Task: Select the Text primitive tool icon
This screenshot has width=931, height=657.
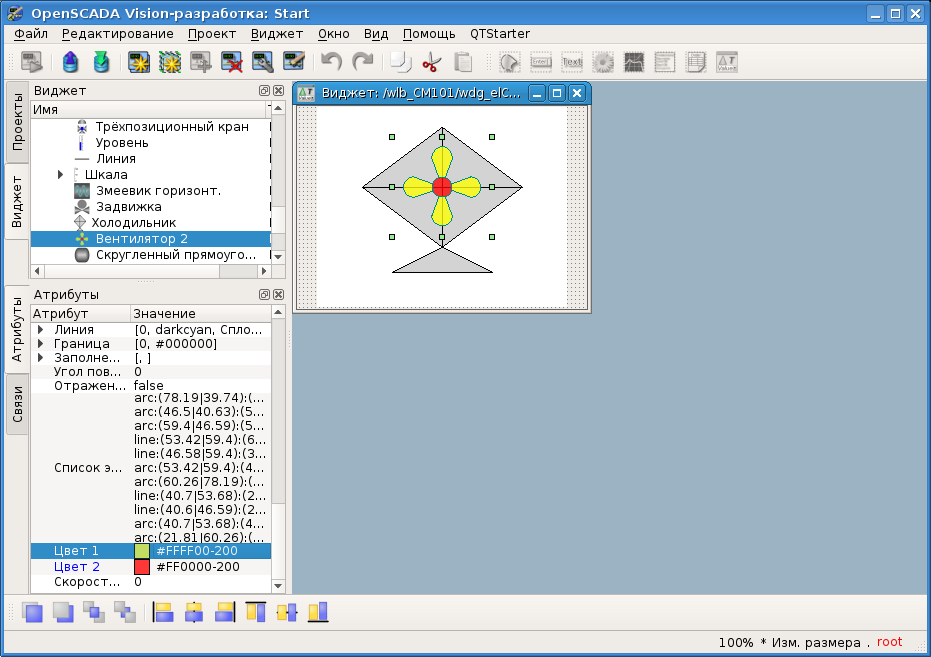Action: click(572, 63)
